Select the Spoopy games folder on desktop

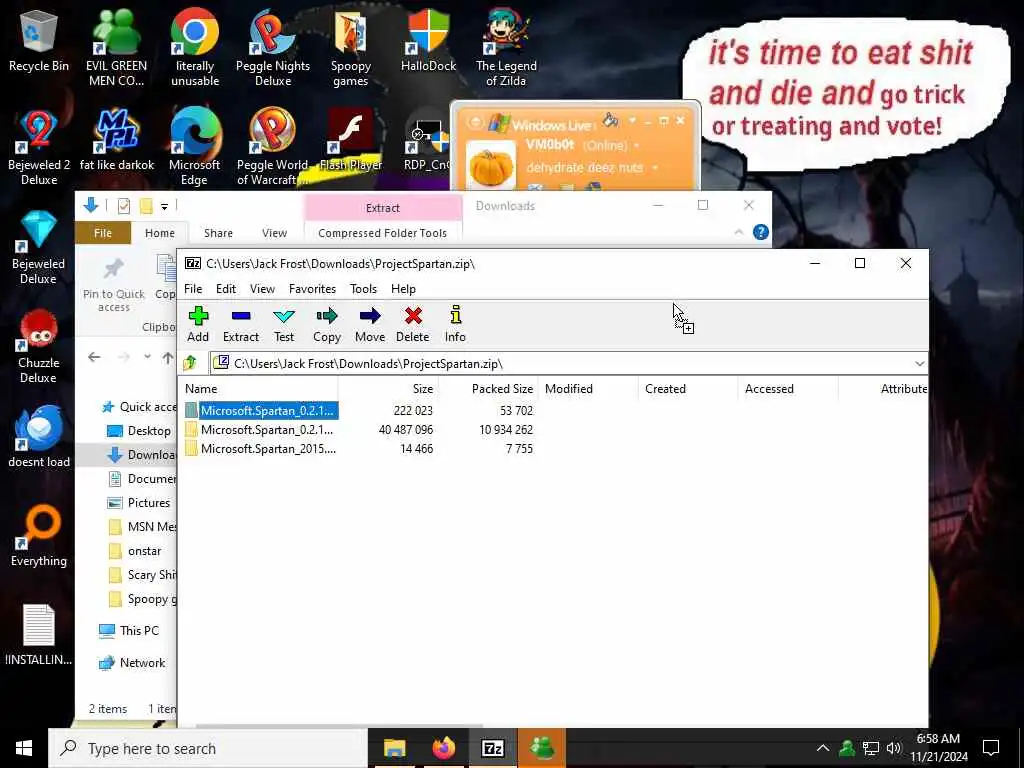tap(351, 47)
